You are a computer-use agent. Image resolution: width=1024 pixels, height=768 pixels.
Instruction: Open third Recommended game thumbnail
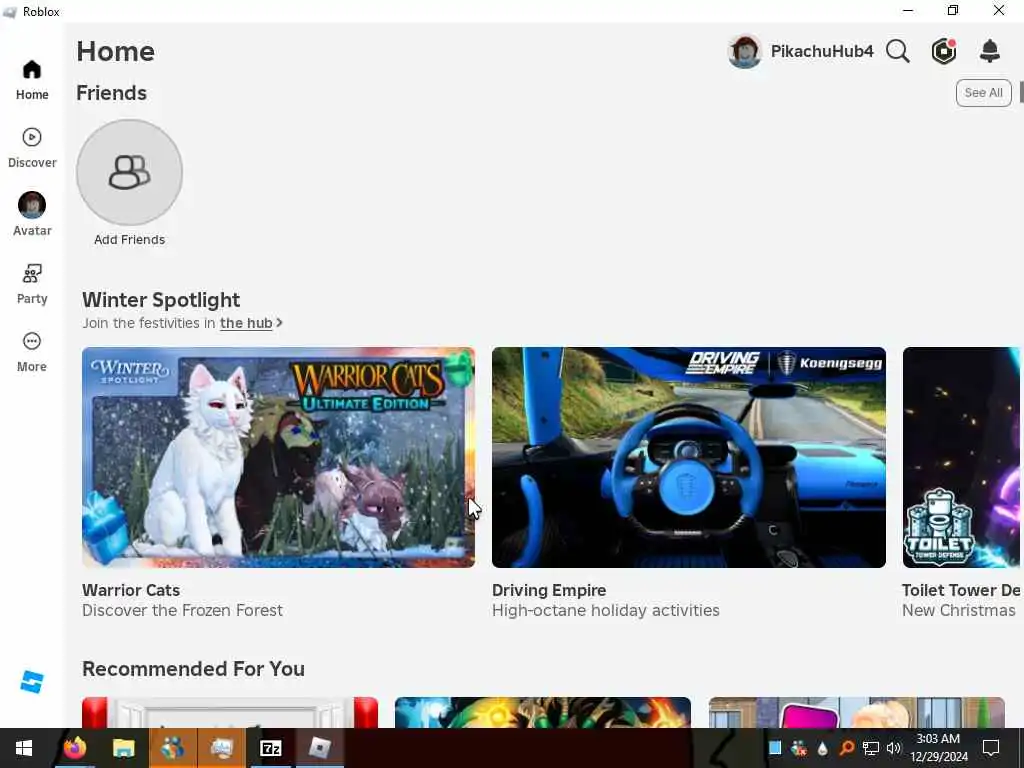click(856, 712)
